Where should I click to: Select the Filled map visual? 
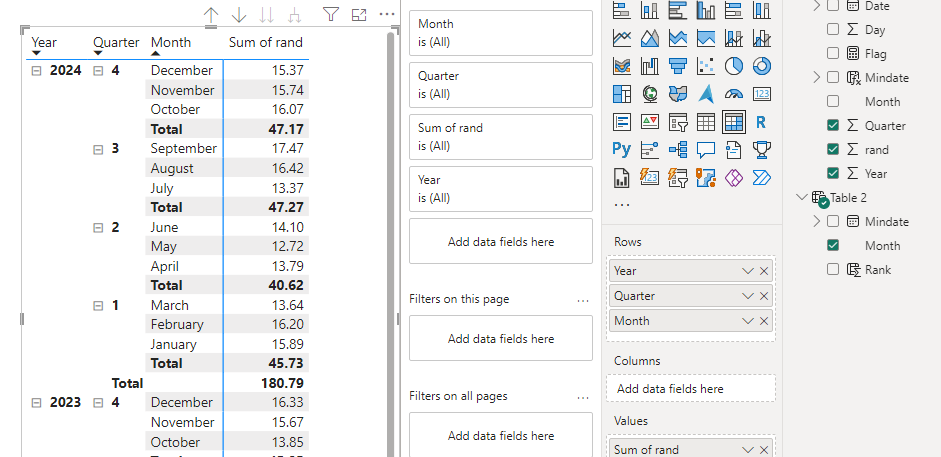[x=678, y=94]
